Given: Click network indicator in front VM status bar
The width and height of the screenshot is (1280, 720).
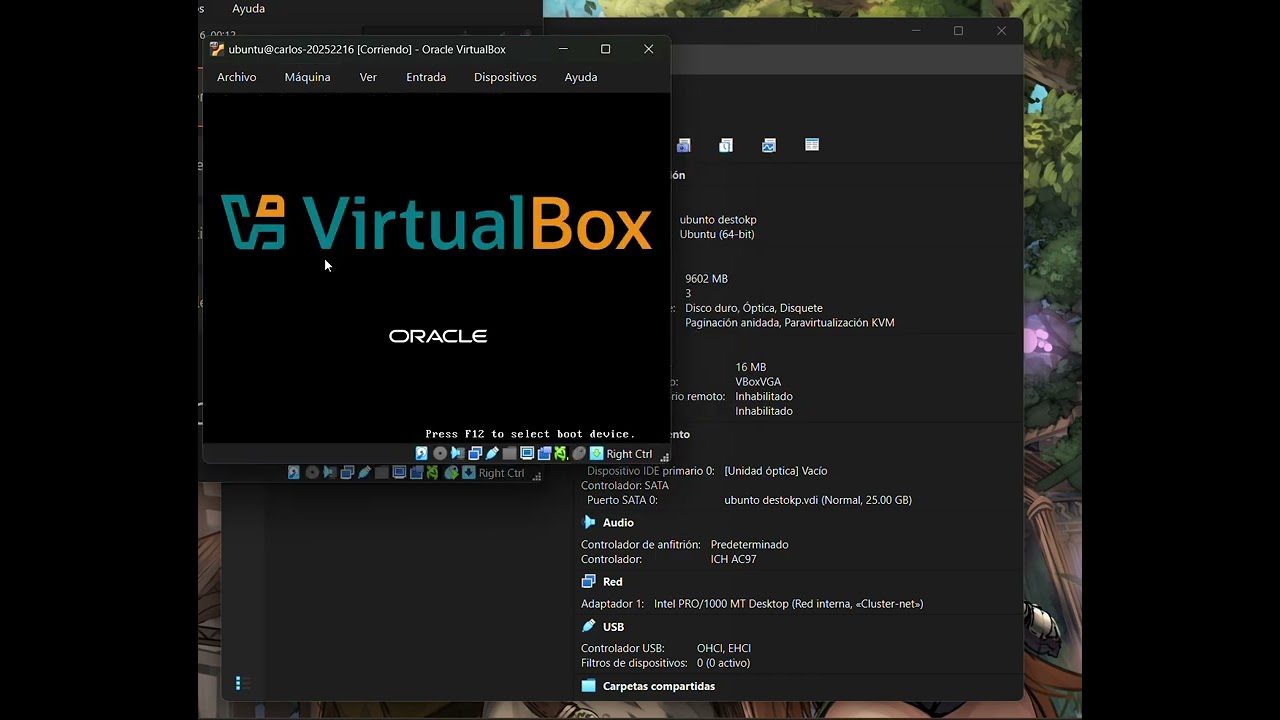Looking at the screenshot, I should (475, 454).
